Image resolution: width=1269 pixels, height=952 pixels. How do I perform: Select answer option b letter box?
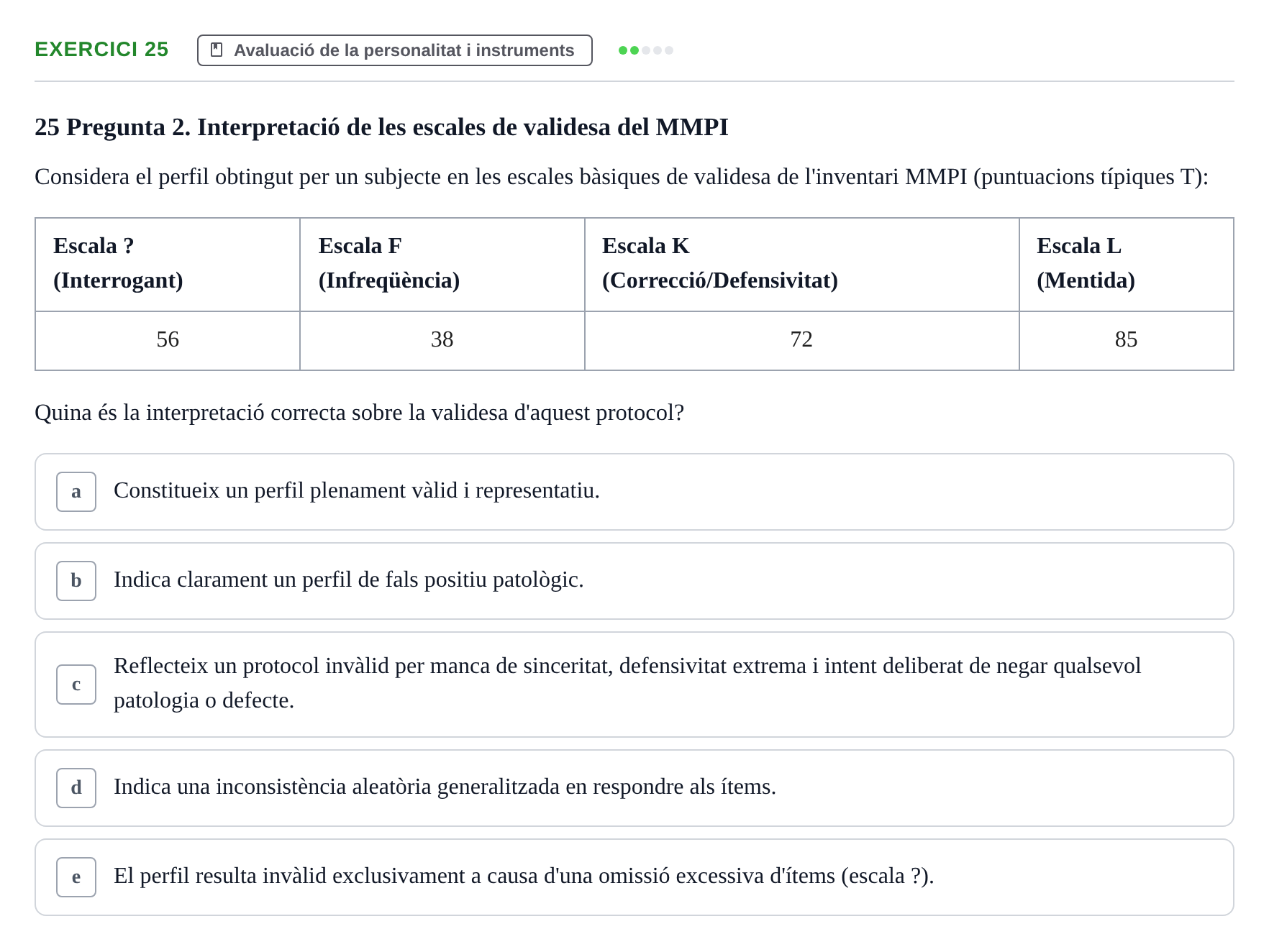(x=76, y=581)
